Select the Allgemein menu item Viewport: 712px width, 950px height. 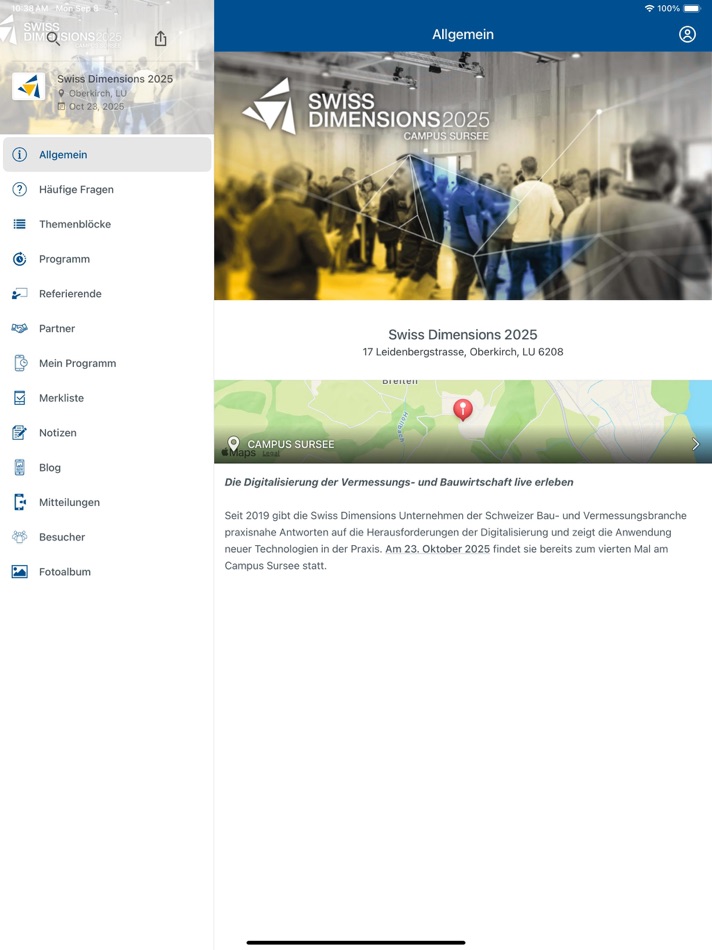(107, 154)
